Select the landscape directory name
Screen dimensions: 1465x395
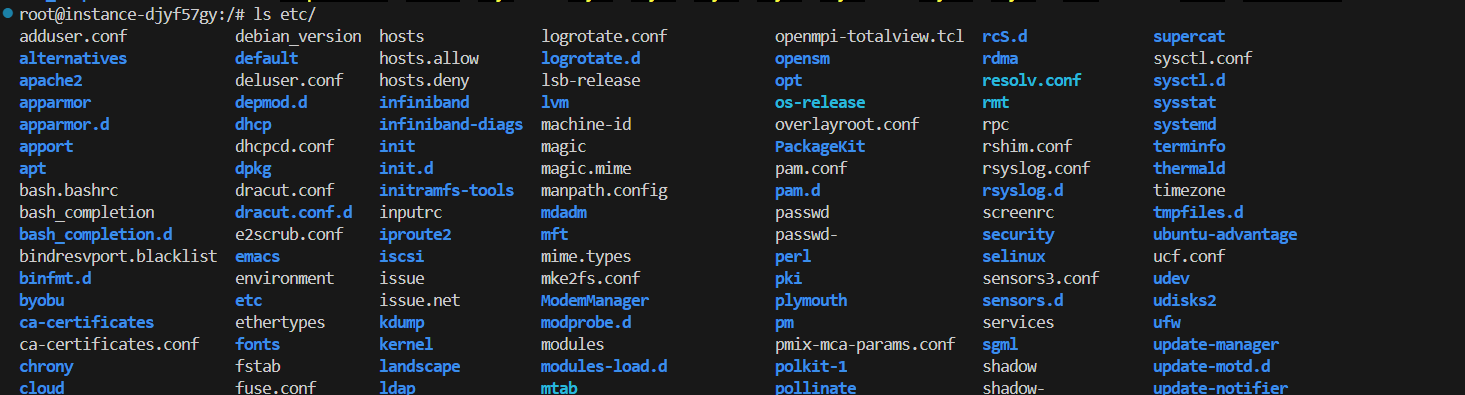click(419, 366)
